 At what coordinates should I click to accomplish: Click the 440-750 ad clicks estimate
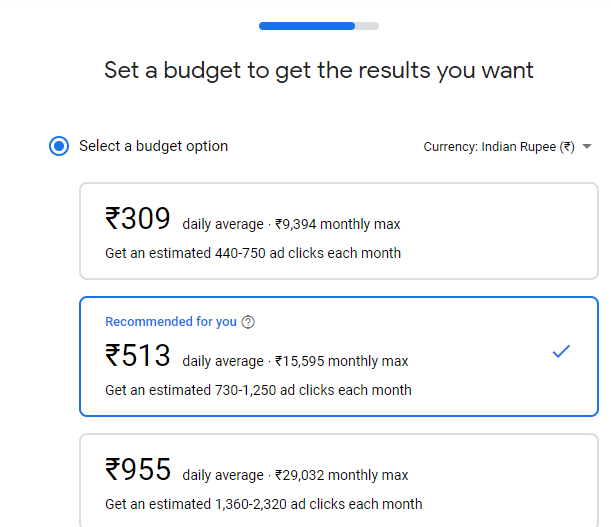tap(253, 253)
